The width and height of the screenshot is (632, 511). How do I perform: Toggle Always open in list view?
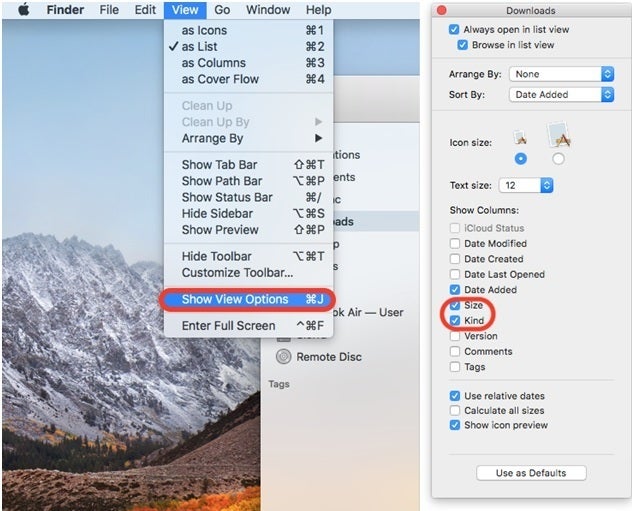tap(454, 29)
